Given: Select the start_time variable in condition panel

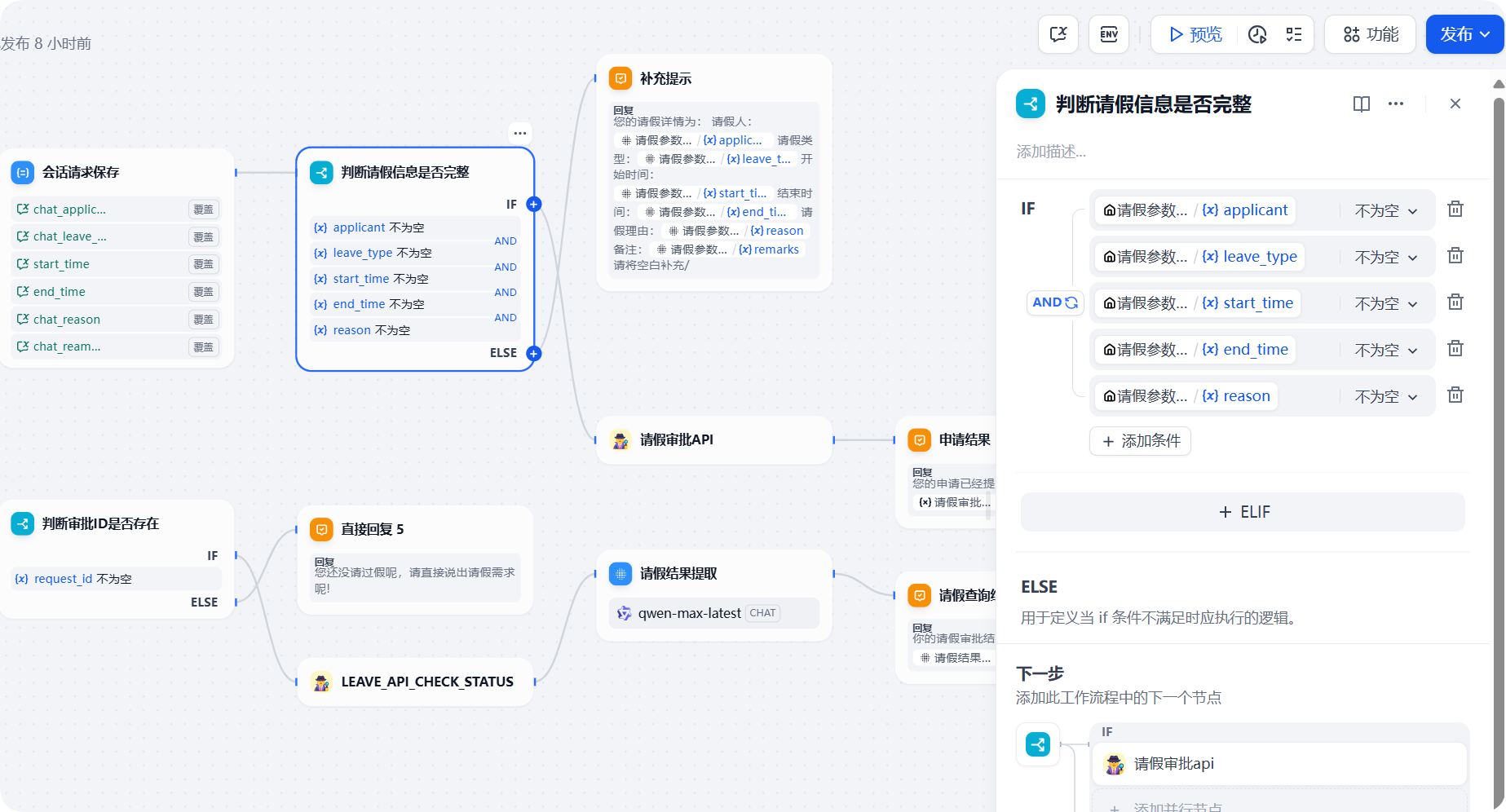Looking at the screenshot, I should [1198, 303].
